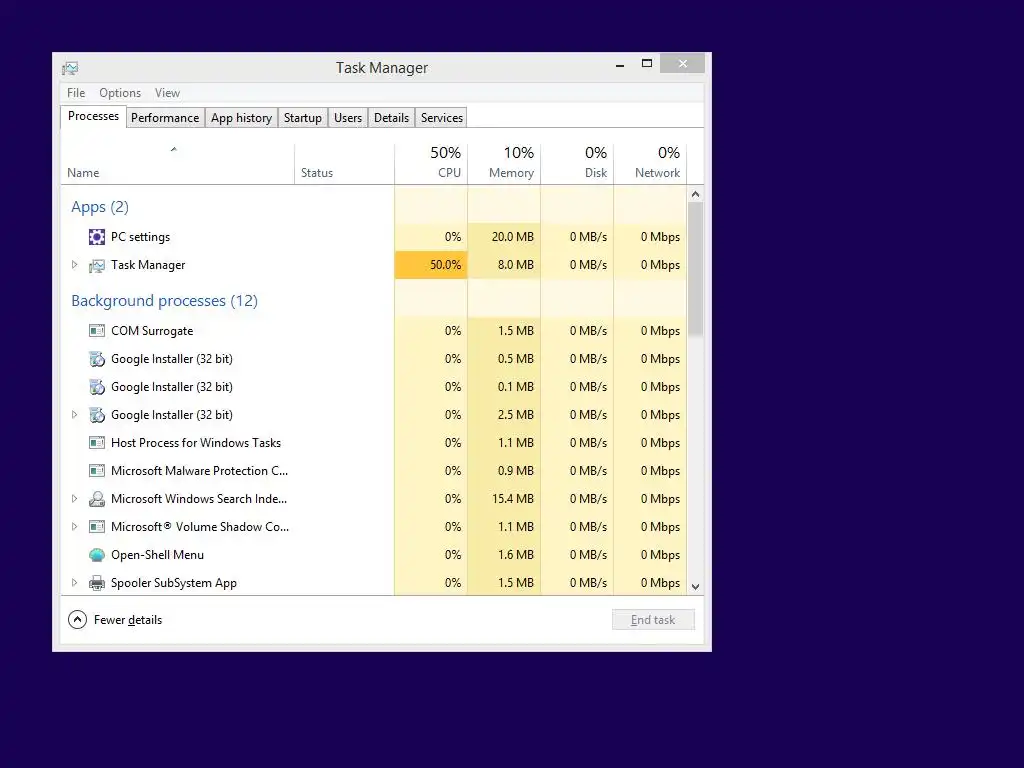Switch to the Services tab
The image size is (1024, 768).
click(x=441, y=118)
